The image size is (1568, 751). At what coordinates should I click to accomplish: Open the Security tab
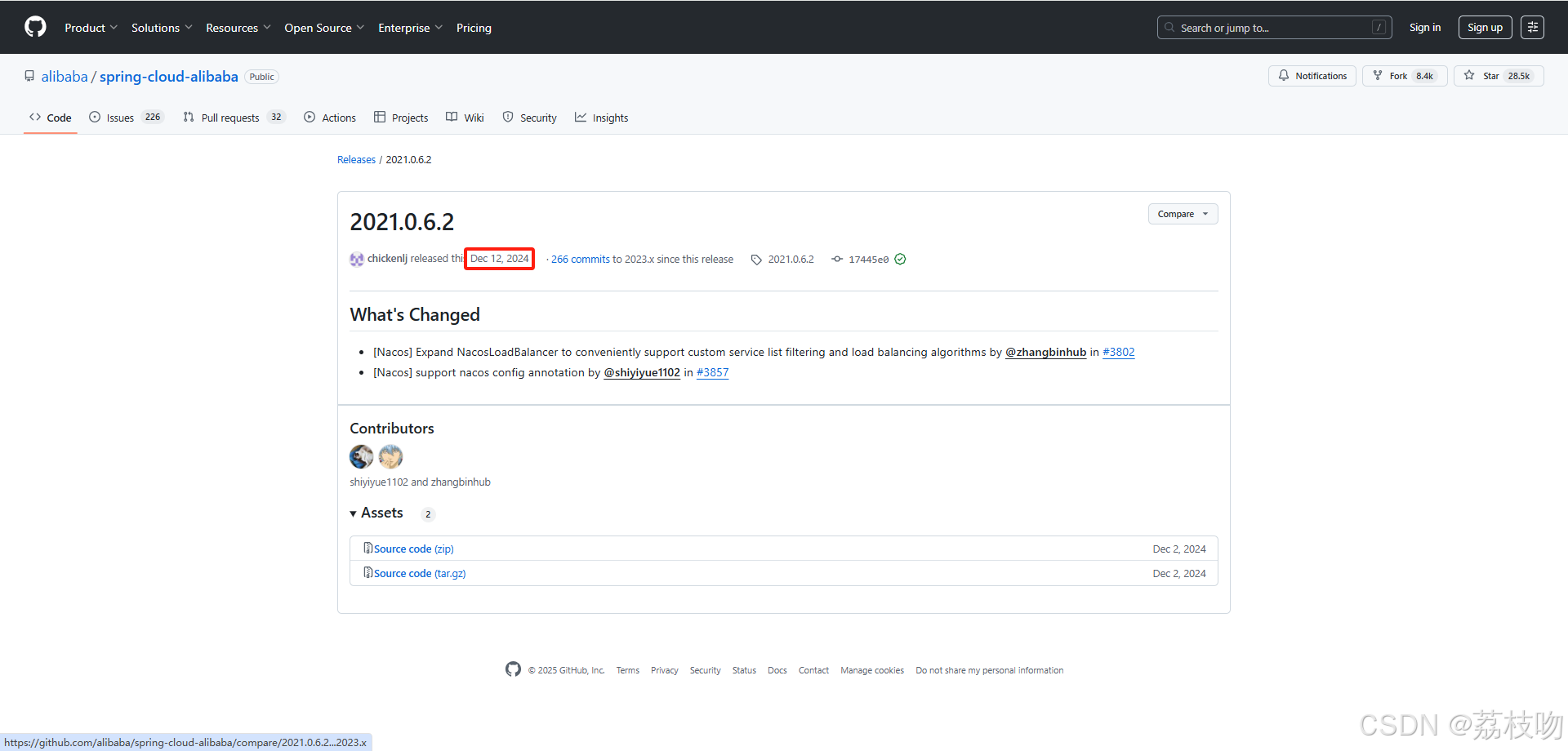(x=529, y=118)
